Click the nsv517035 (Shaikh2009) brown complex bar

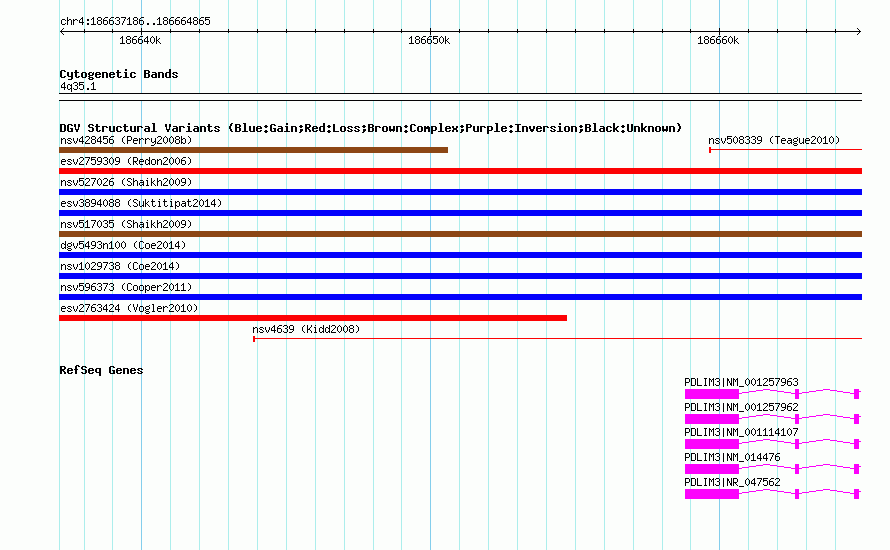point(460,234)
